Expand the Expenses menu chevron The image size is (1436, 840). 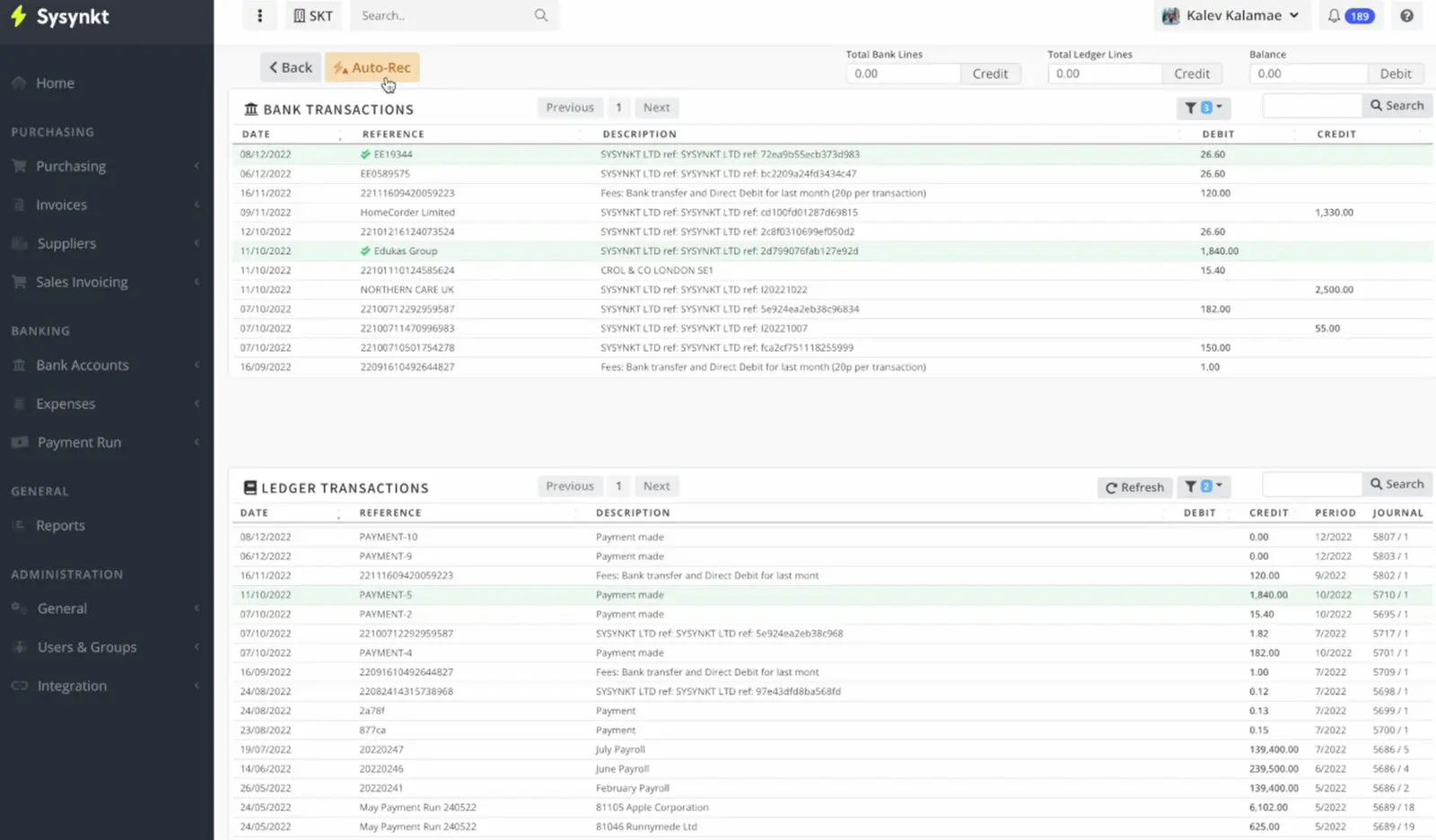tap(197, 404)
